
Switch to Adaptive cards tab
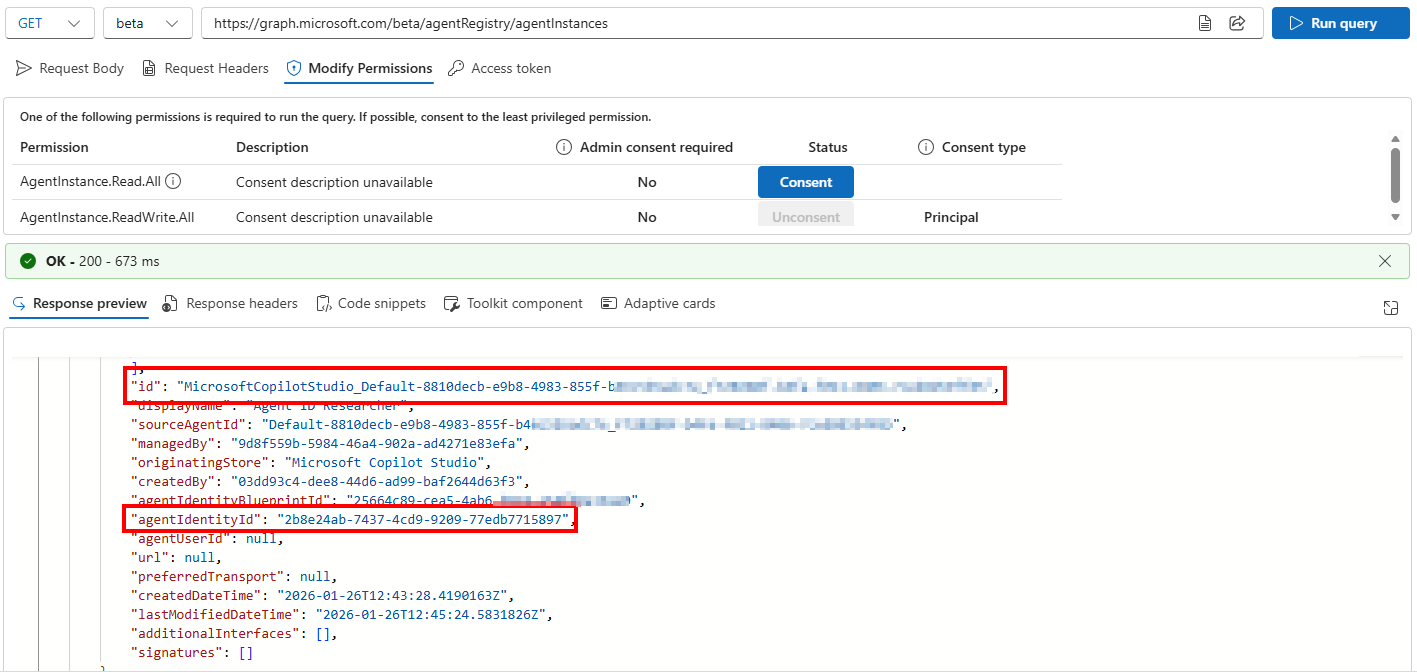658,303
